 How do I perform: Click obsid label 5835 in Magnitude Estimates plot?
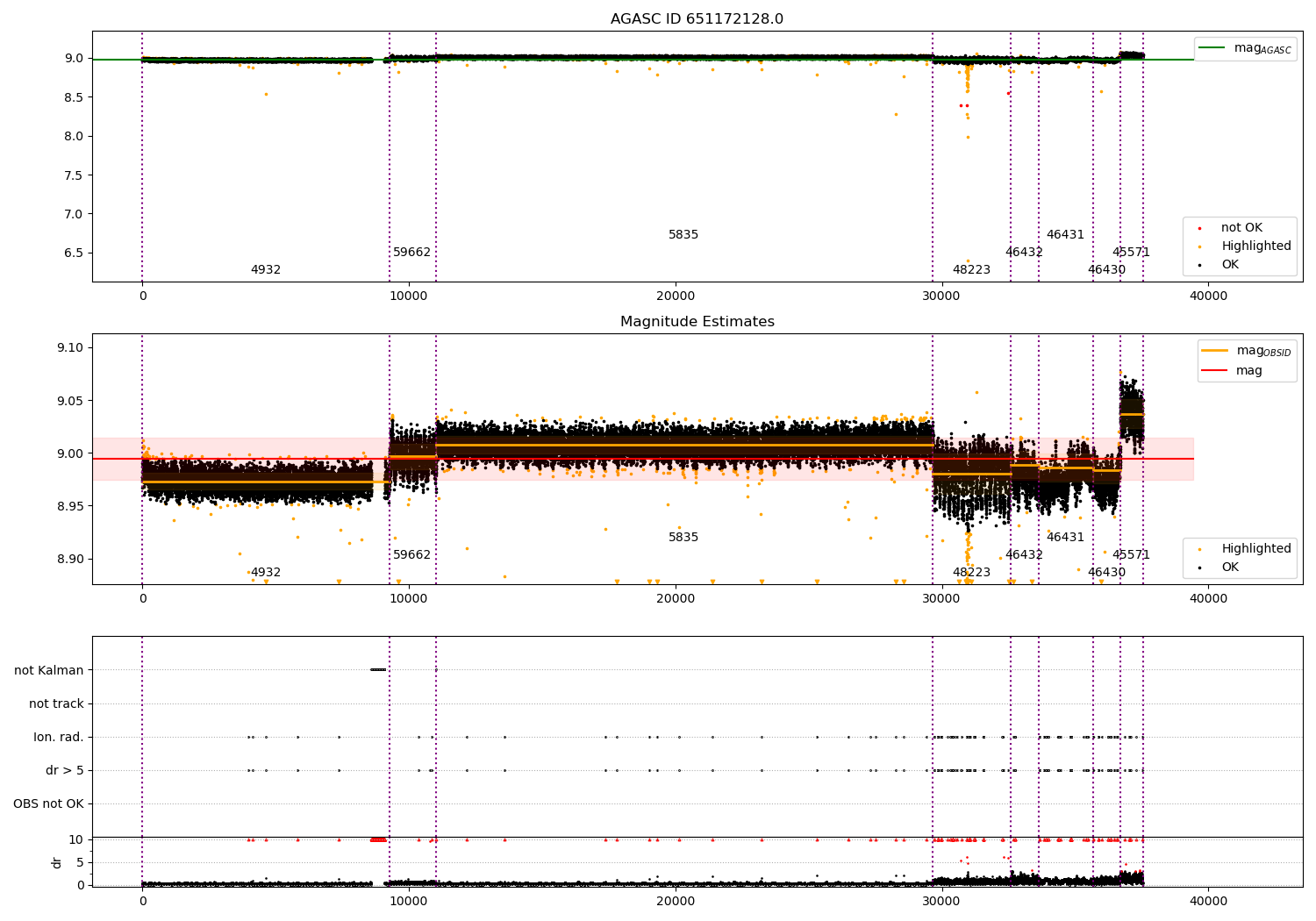[683, 538]
